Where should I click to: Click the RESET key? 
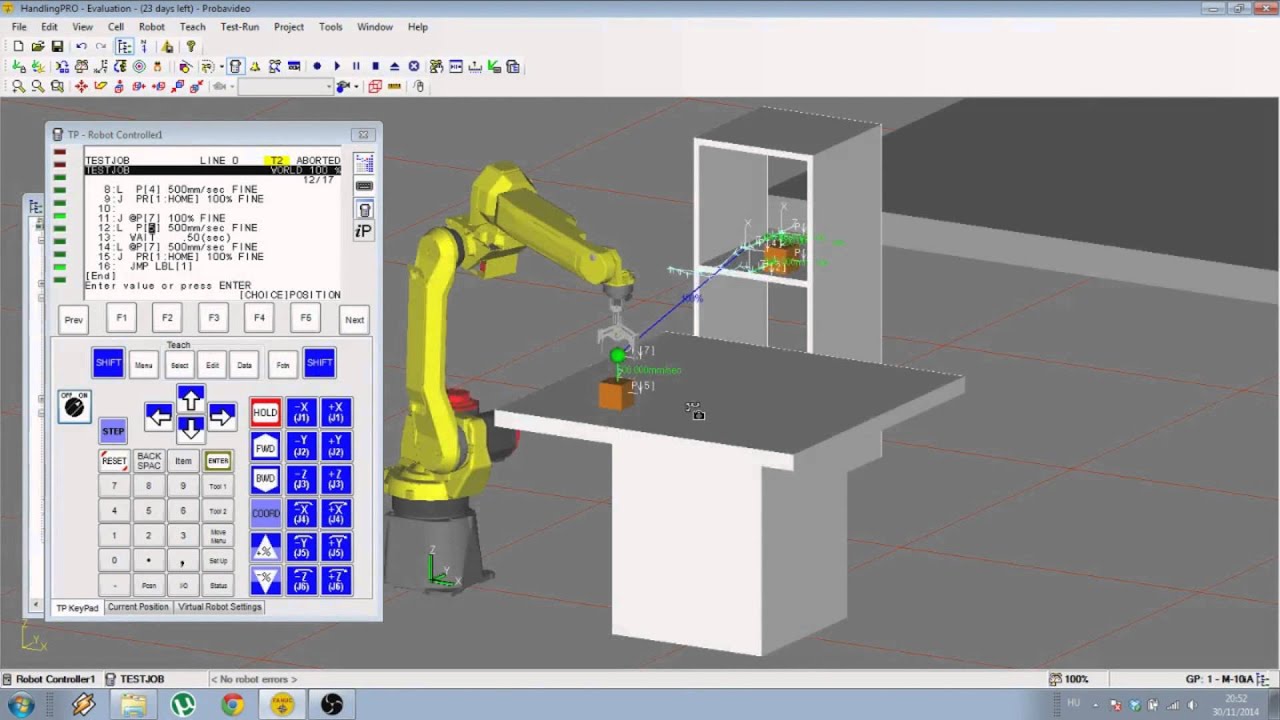pos(114,461)
